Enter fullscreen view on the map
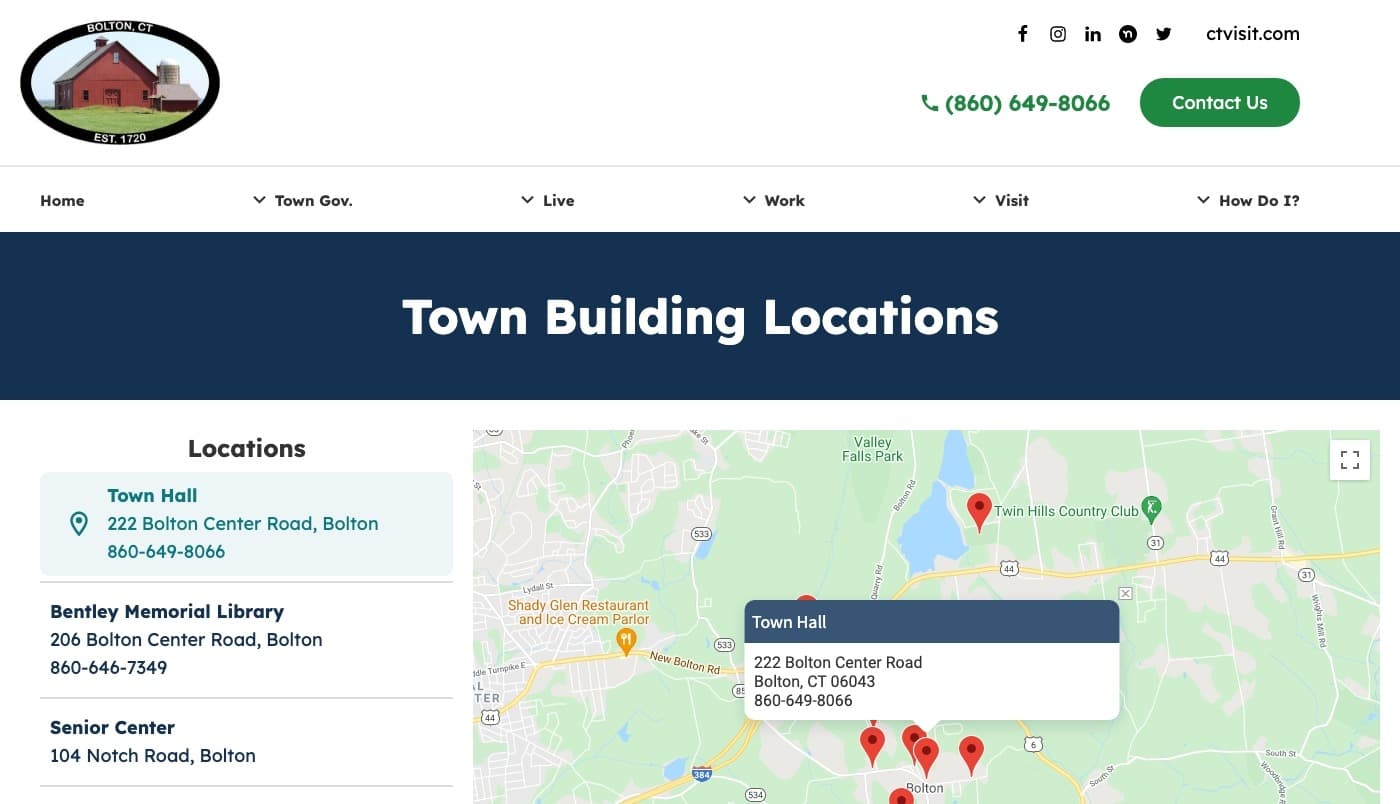Image resolution: width=1400 pixels, height=804 pixels. click(1350, 460)
